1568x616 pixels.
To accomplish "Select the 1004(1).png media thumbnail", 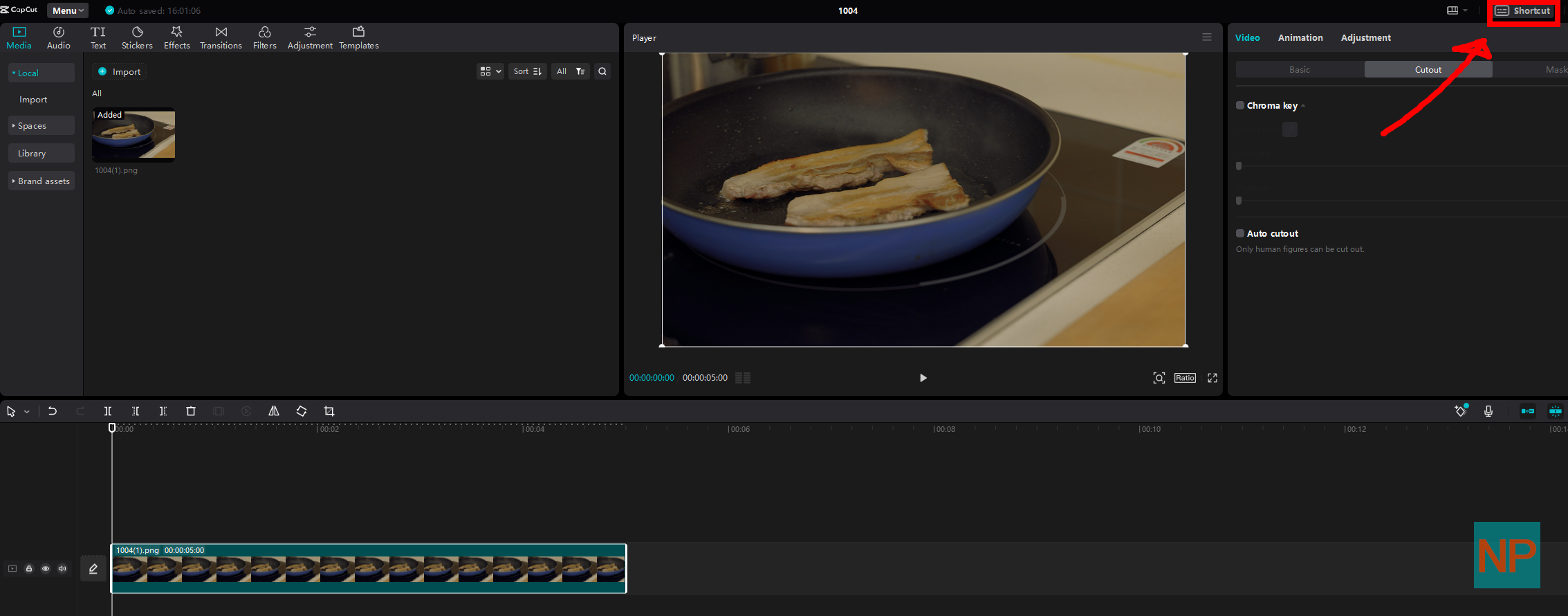I will click(x=133, y=134).
